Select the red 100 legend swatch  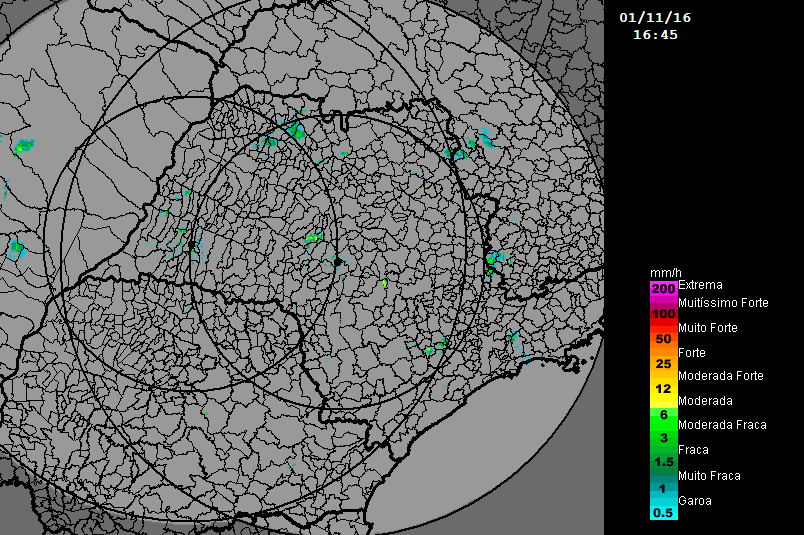pos(663,314)
